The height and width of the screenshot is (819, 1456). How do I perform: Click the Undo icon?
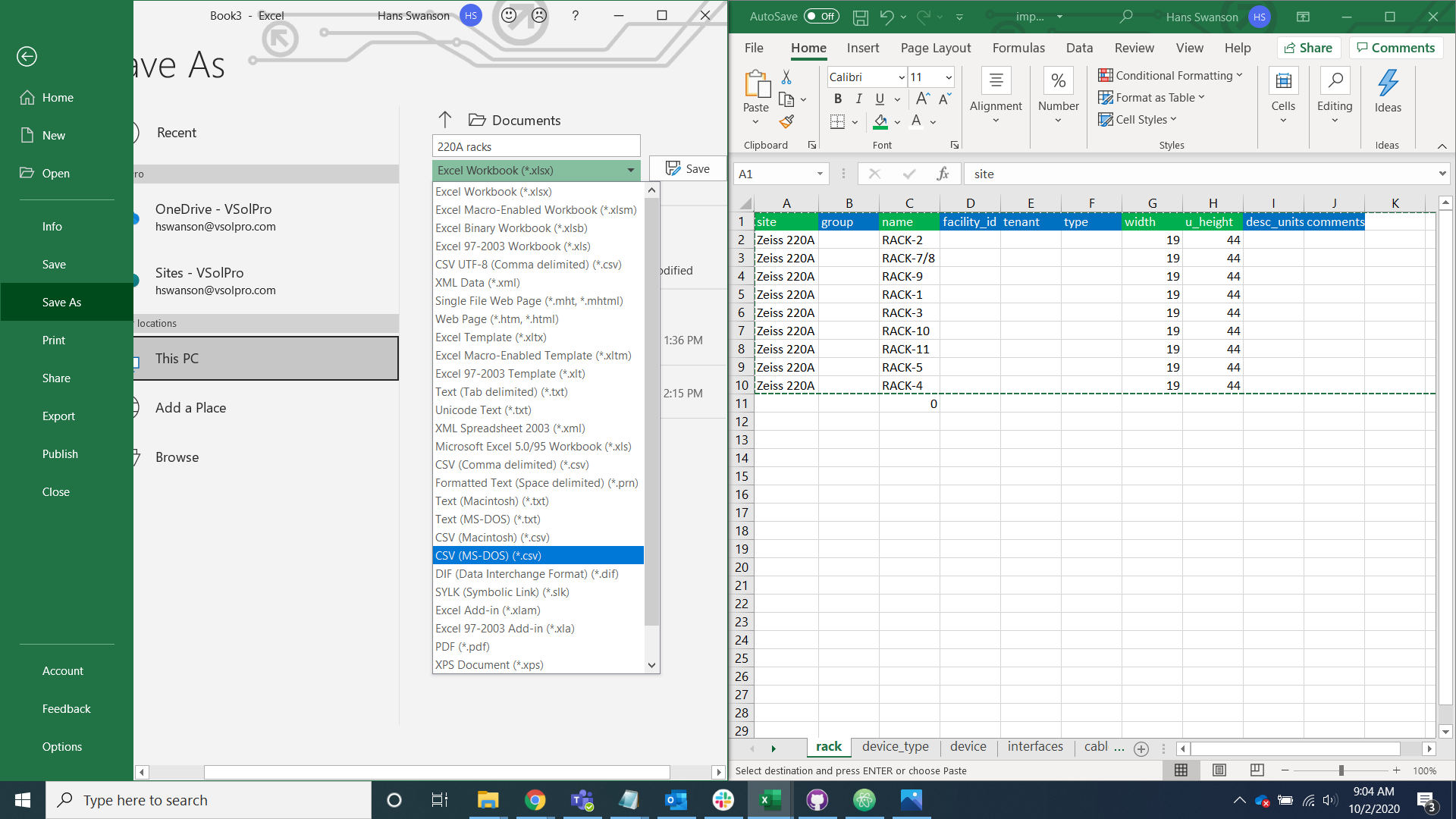pos(886,17)
